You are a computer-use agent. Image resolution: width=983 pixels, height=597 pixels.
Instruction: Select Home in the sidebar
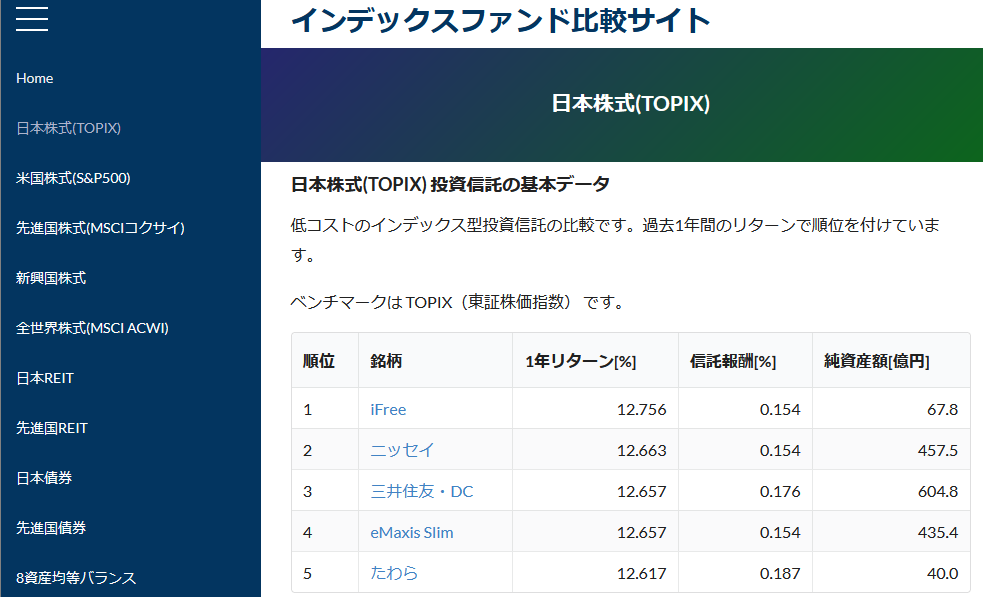coord(35,78)
